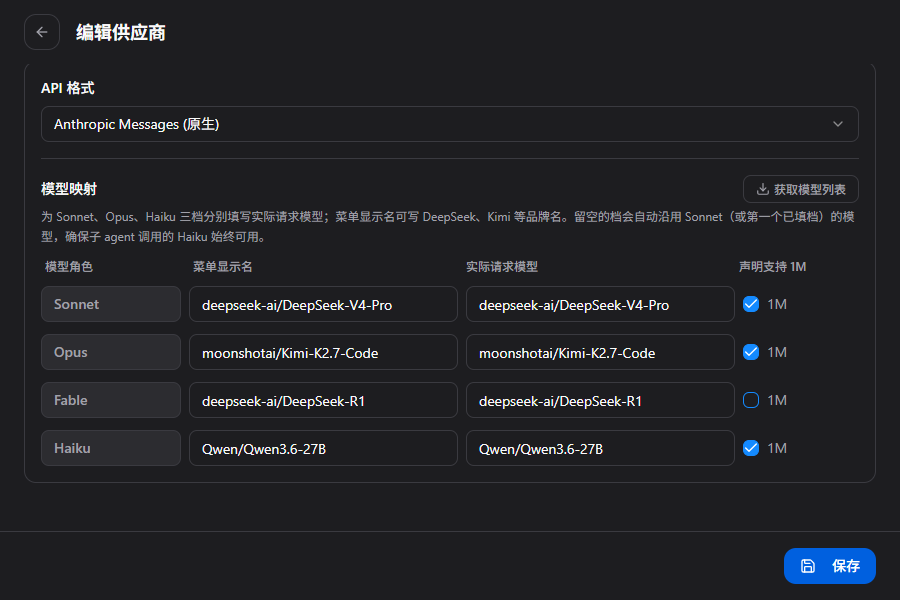This screenshot has width=900, height=600.
Task: Click the Haiku model role box
Action: point(111,448)
